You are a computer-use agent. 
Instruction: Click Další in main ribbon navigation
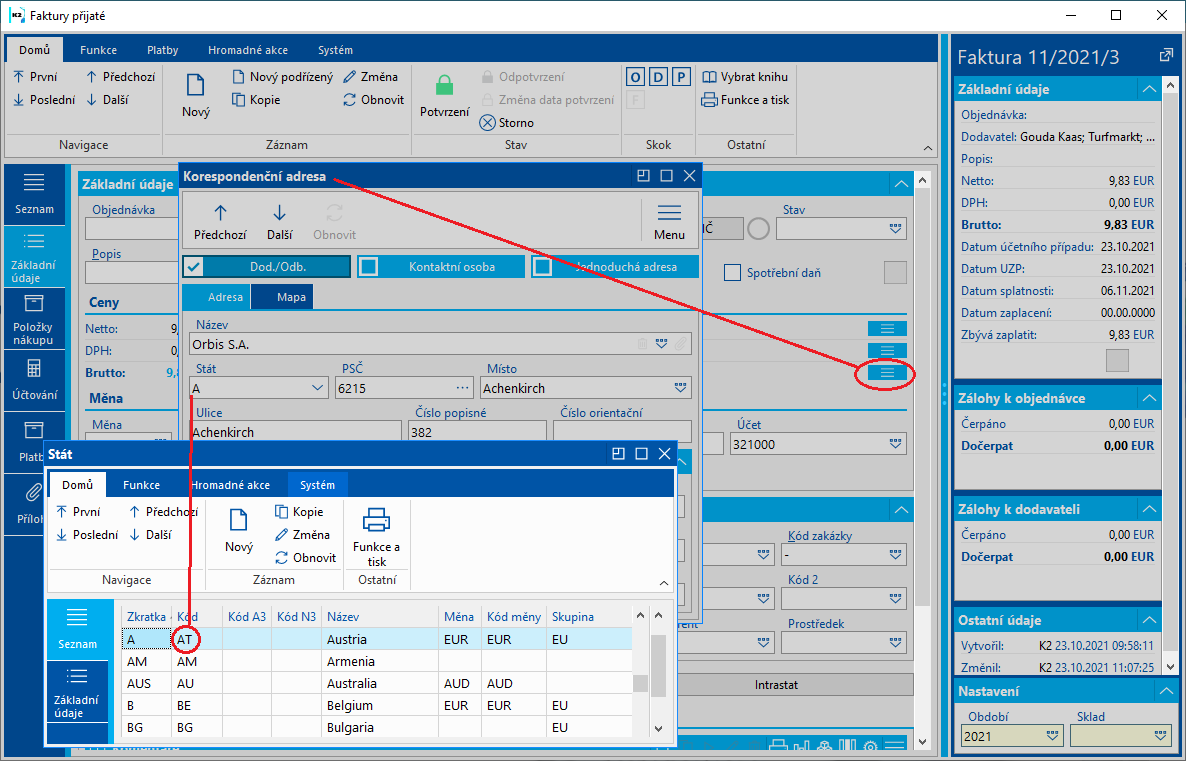pyautogui.click(x=107, y=100)
